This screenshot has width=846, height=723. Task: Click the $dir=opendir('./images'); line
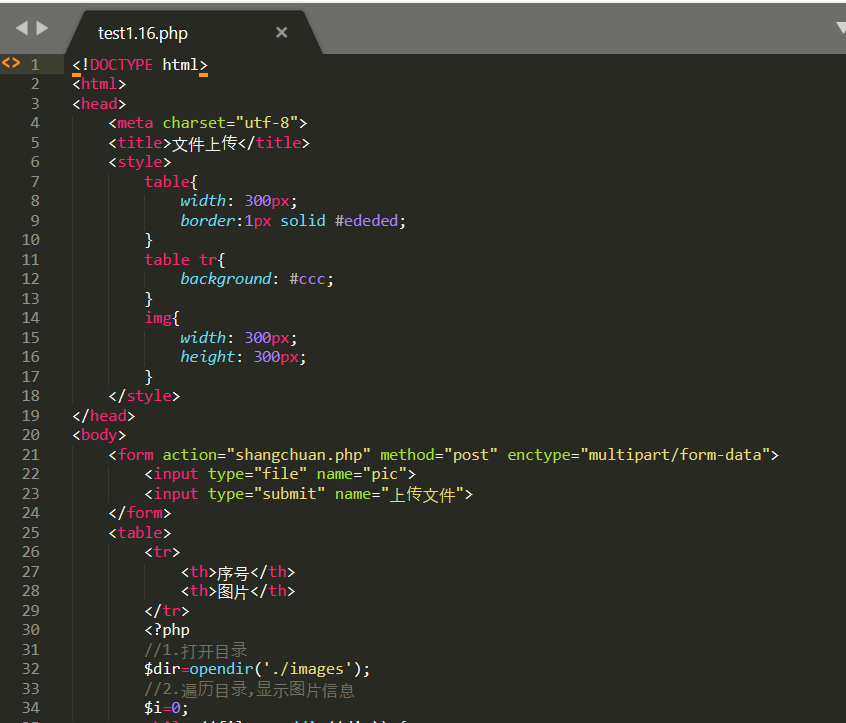coord(257,670)
